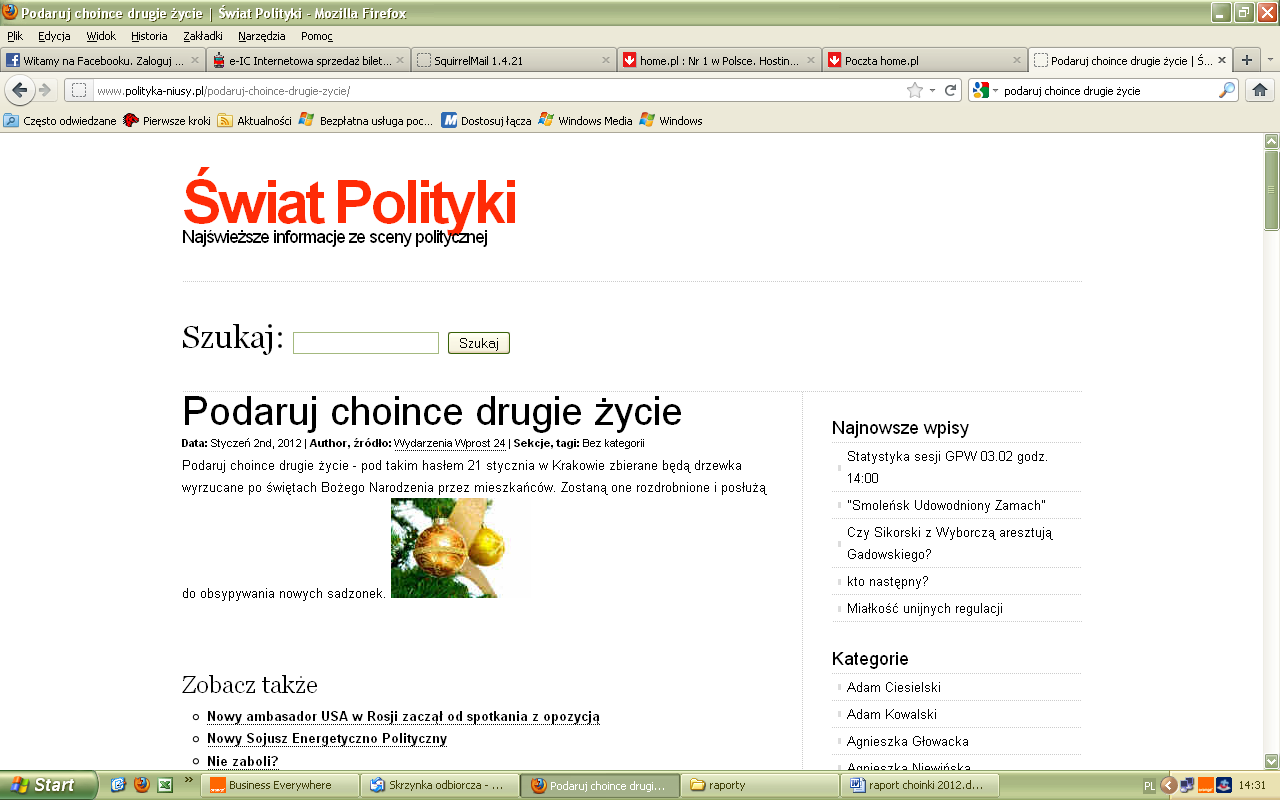Switch to Business Everywhere taskbar window
The width and height of the screenshot is (1280, 800).
point(279,785)
